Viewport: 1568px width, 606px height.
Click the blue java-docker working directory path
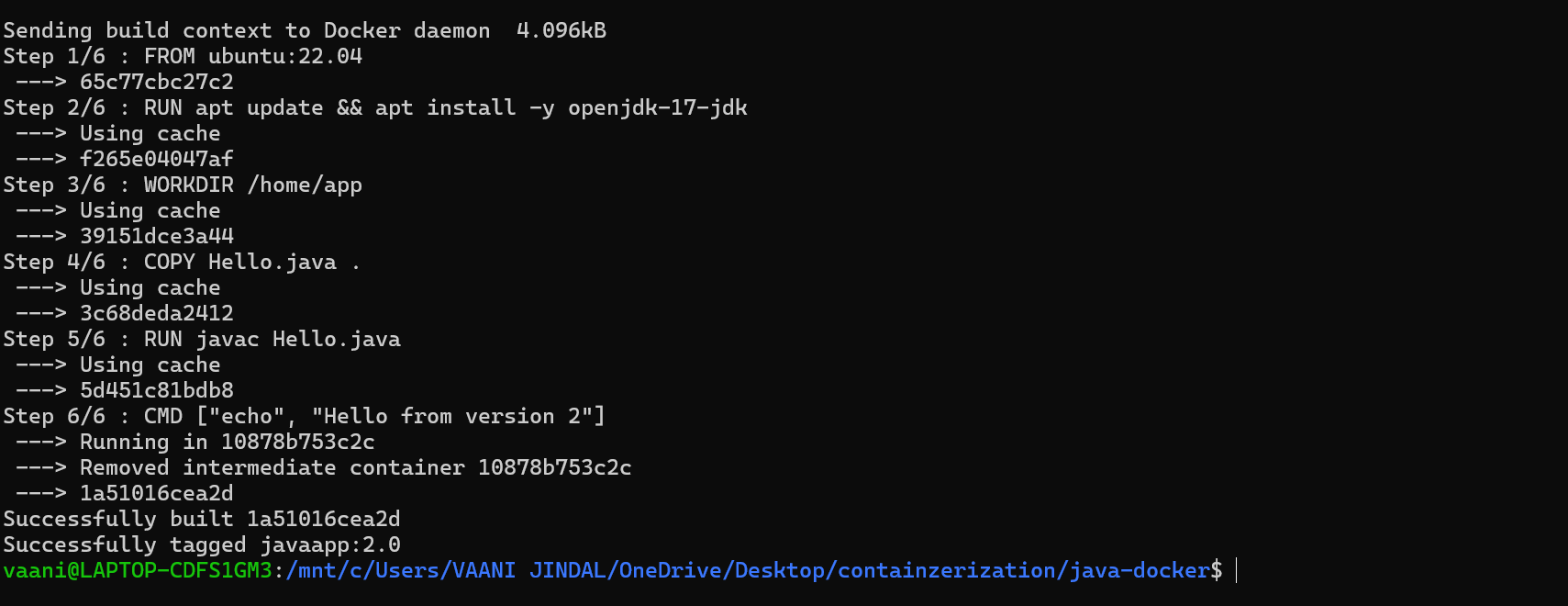coord(752,570)
